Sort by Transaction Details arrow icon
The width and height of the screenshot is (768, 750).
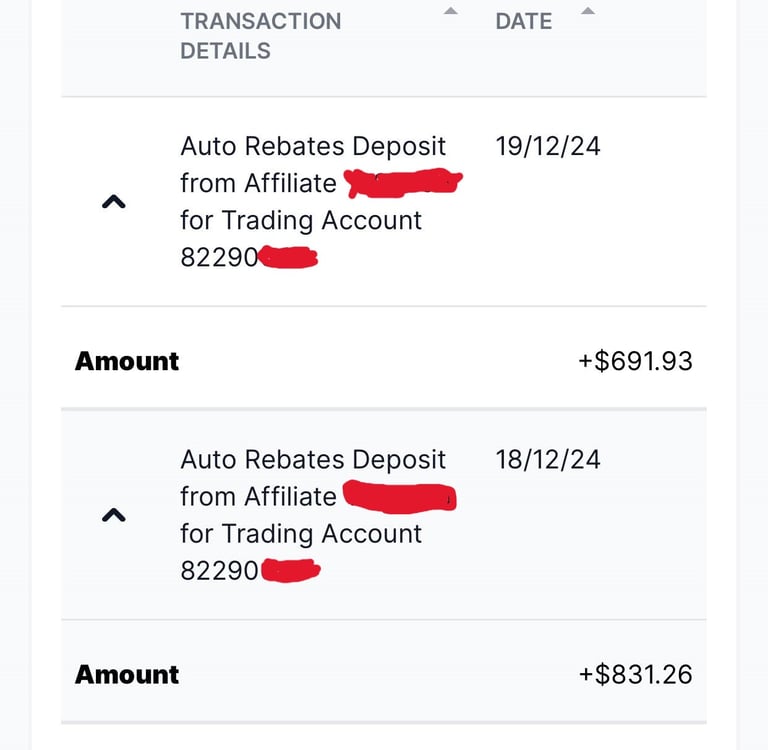point(451,12)
